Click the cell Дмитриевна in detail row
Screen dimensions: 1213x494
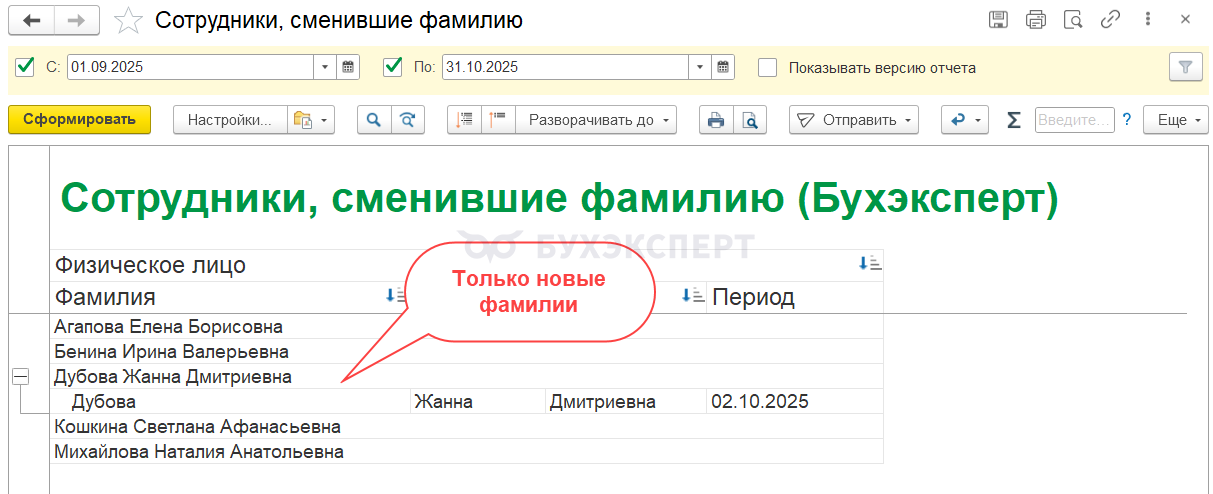click(626, 402)
